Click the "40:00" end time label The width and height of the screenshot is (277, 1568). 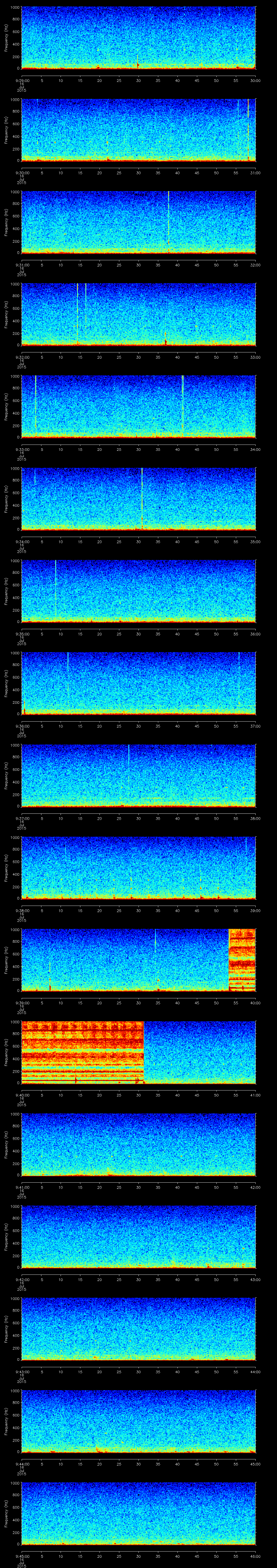[256, 1003]
